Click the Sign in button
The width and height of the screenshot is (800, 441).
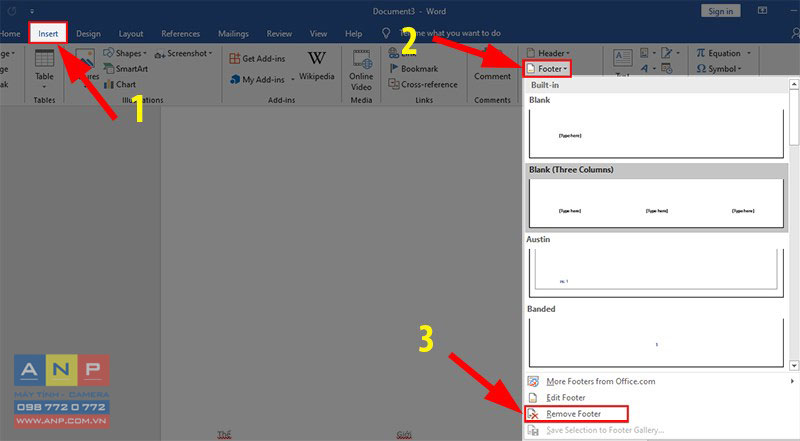point(720,11)
